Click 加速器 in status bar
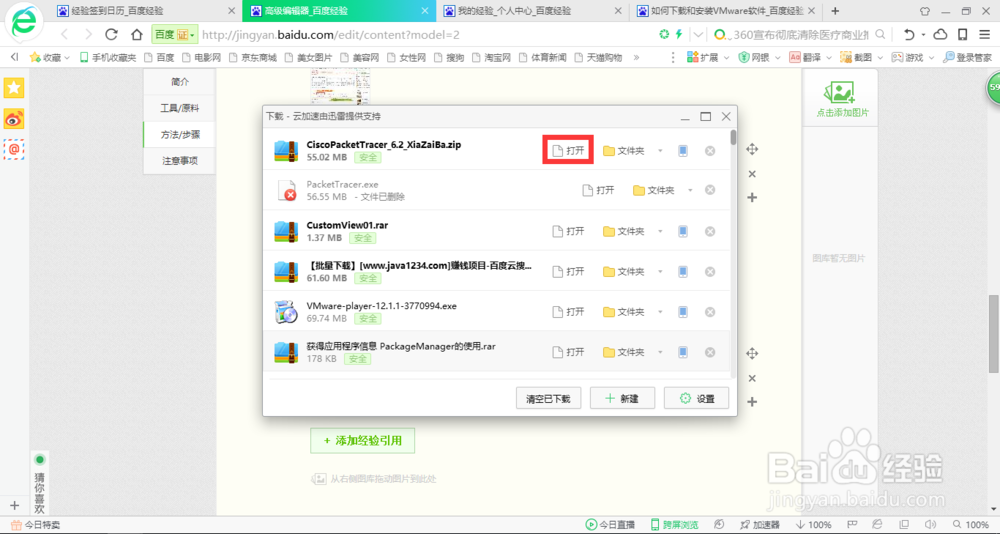Image resolution: width=1000 pixels, height=534 pixels. [760, 525]
